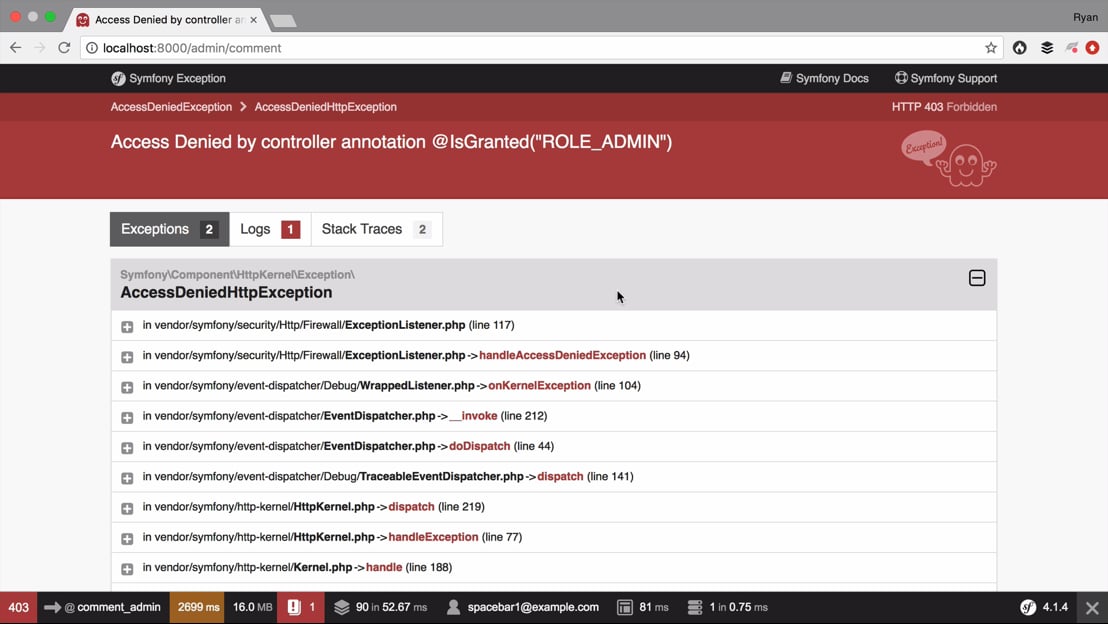This screenshot has height=624, width=1108.
Task: Open Symfony Support link
Action: [945, 78]
